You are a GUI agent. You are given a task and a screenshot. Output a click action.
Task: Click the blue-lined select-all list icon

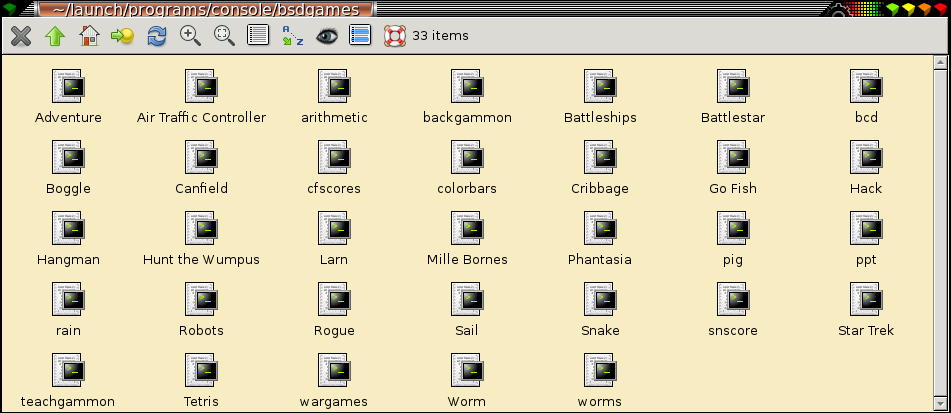pos(360,36)
